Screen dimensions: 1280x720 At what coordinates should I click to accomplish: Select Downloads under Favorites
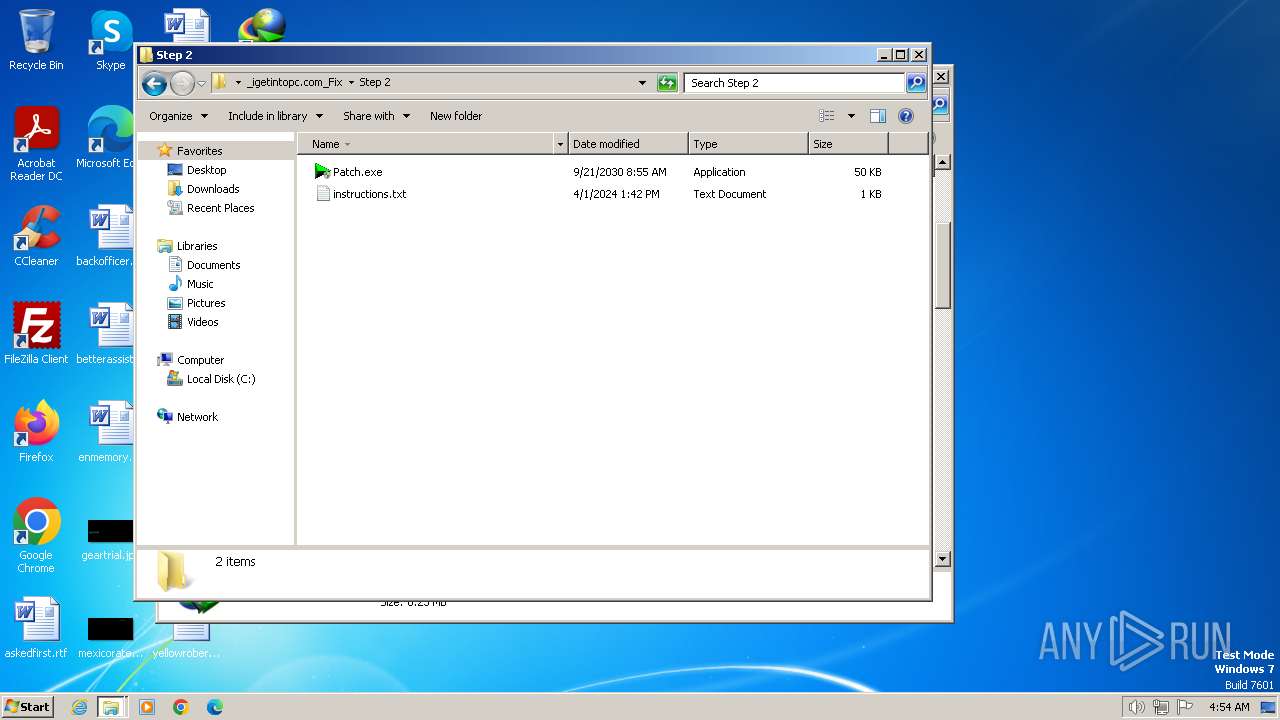tap(213, 189)
